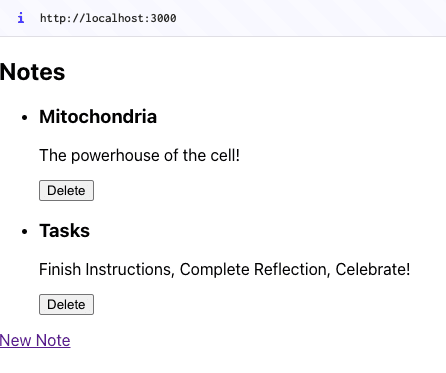Click empty address bar area right of URL
This screenshot has height=373, width=446.
[310, 18]
